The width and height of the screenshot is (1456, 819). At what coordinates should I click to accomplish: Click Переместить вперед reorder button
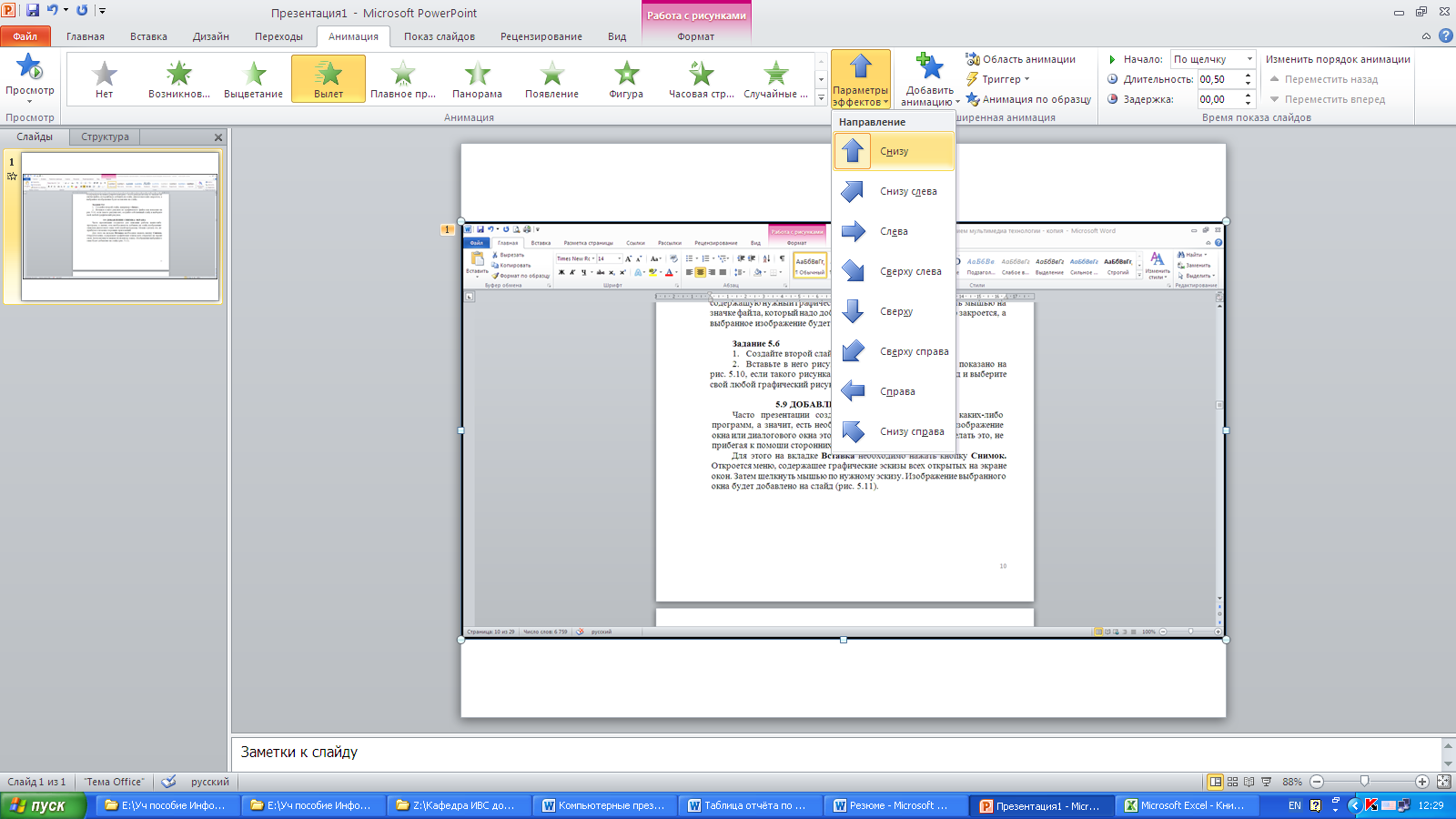click(1328, 99)
